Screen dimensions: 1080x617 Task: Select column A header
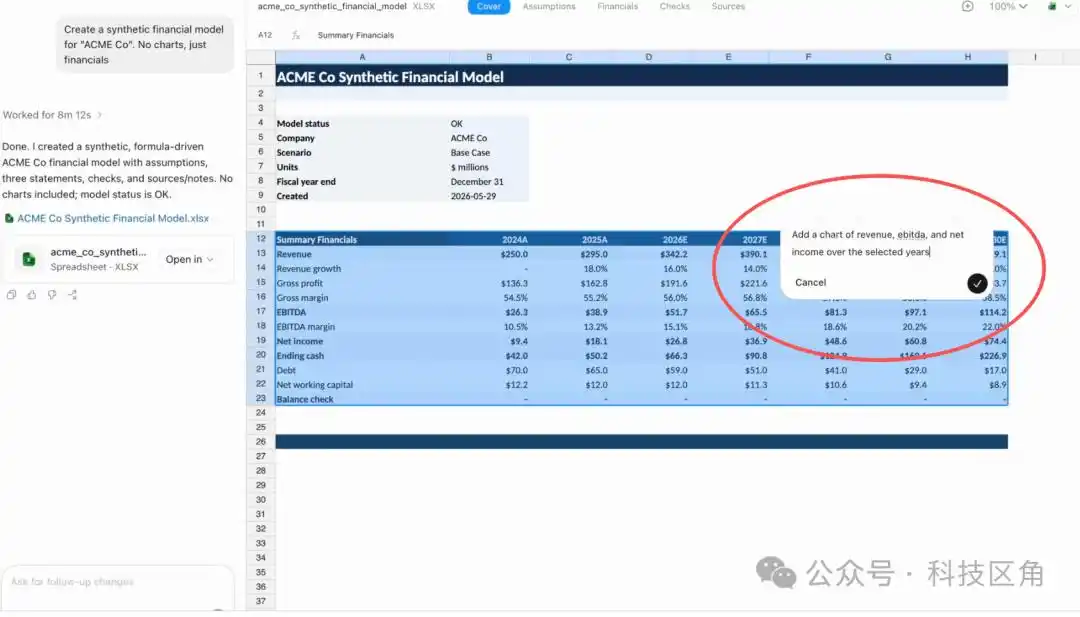(x=362, y=57)
